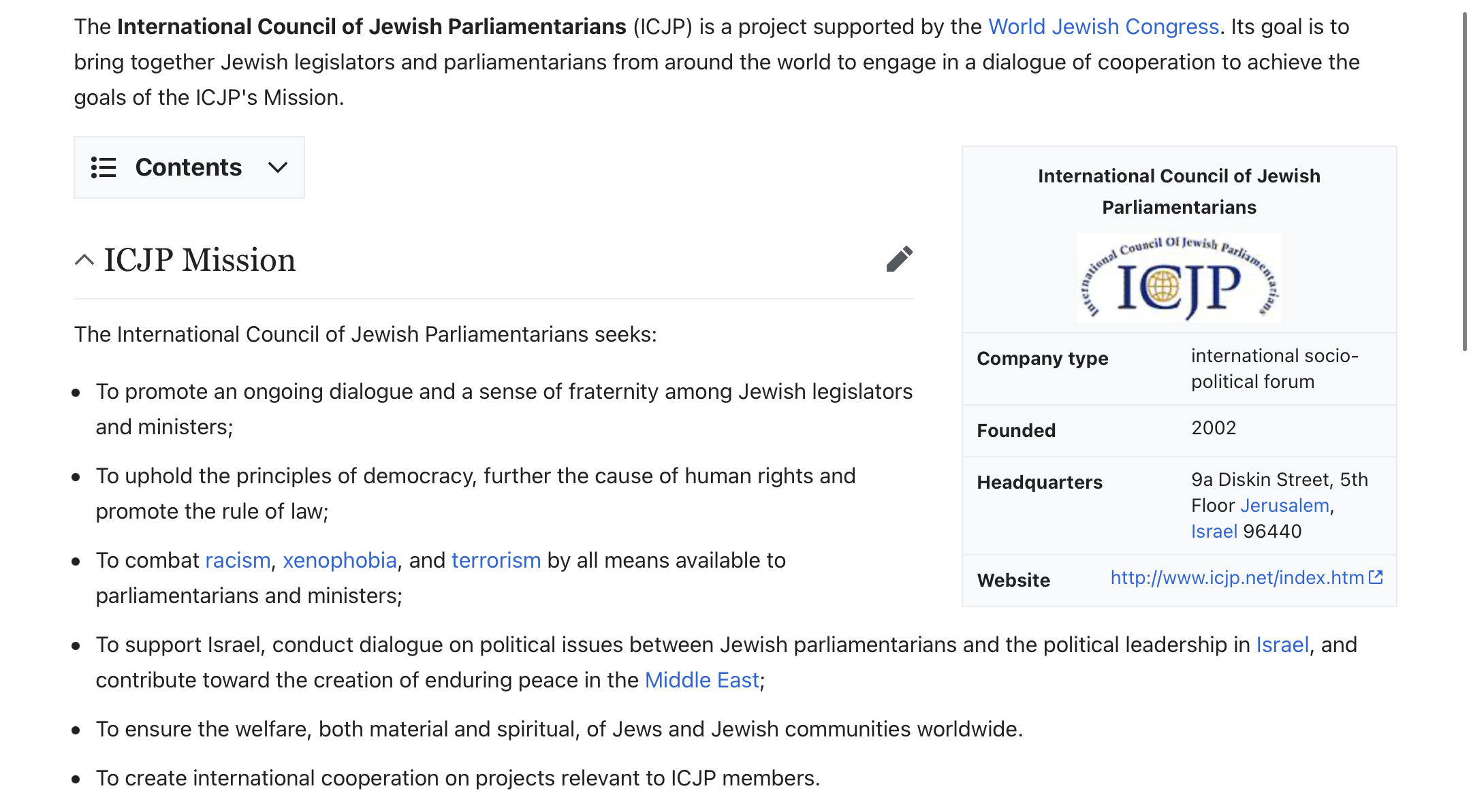Expand the Contents dropdown arrow

tap(278, 167)
